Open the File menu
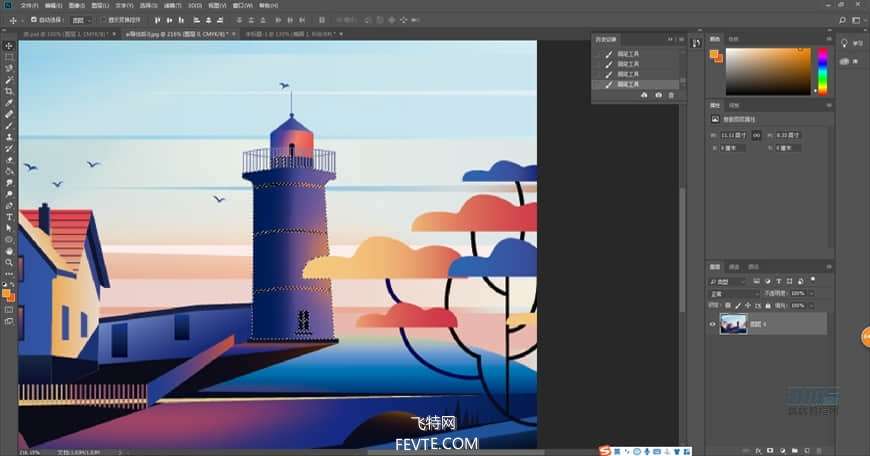870x456 pixels. [29, 6]
